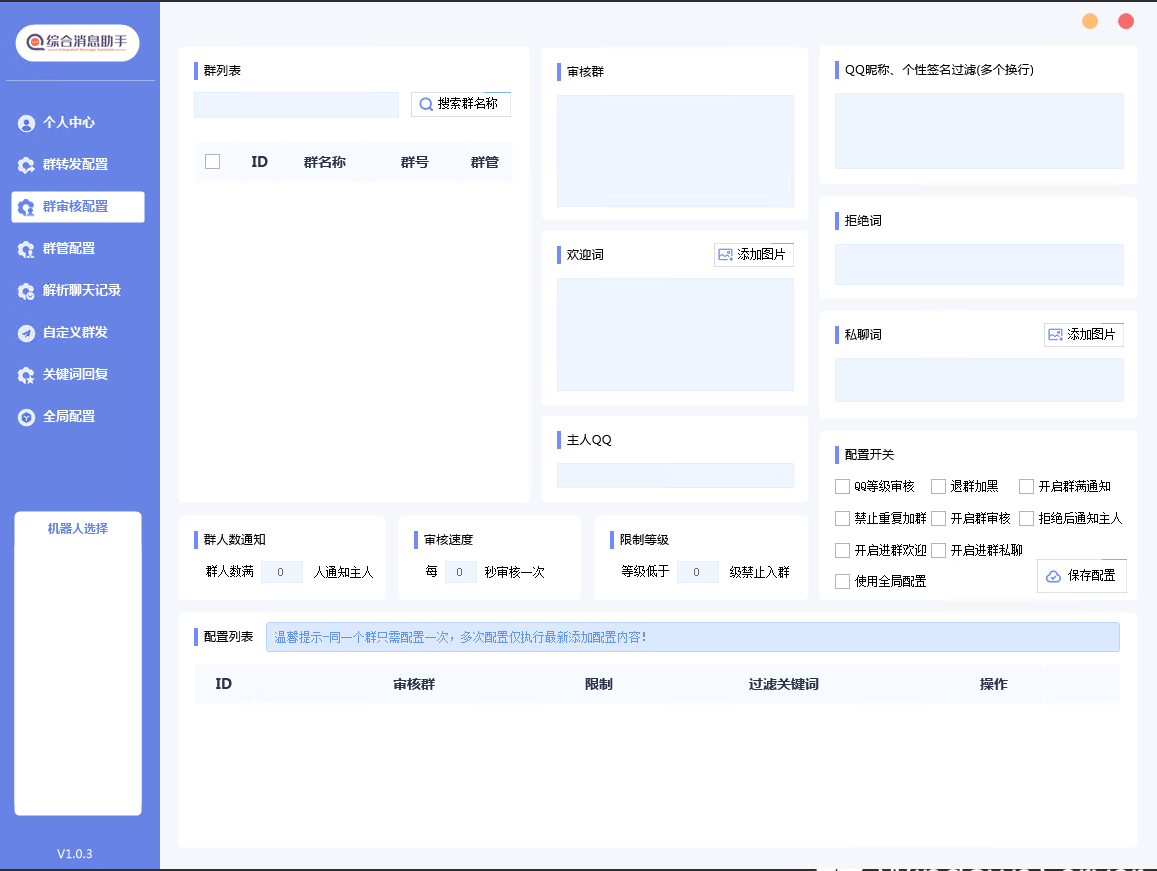Click the 保存配置 button
This screenshot has width=1157, height=871.
tap(1081, 576)
